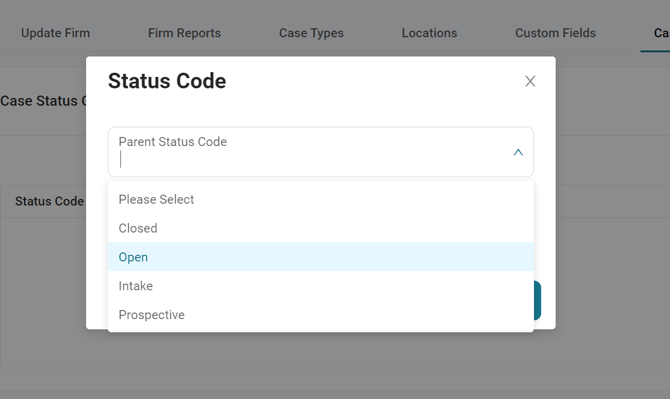Open the Locations tab
This screenshot has width=670, height=399.
pyautogui.click(x=429, y=33)
